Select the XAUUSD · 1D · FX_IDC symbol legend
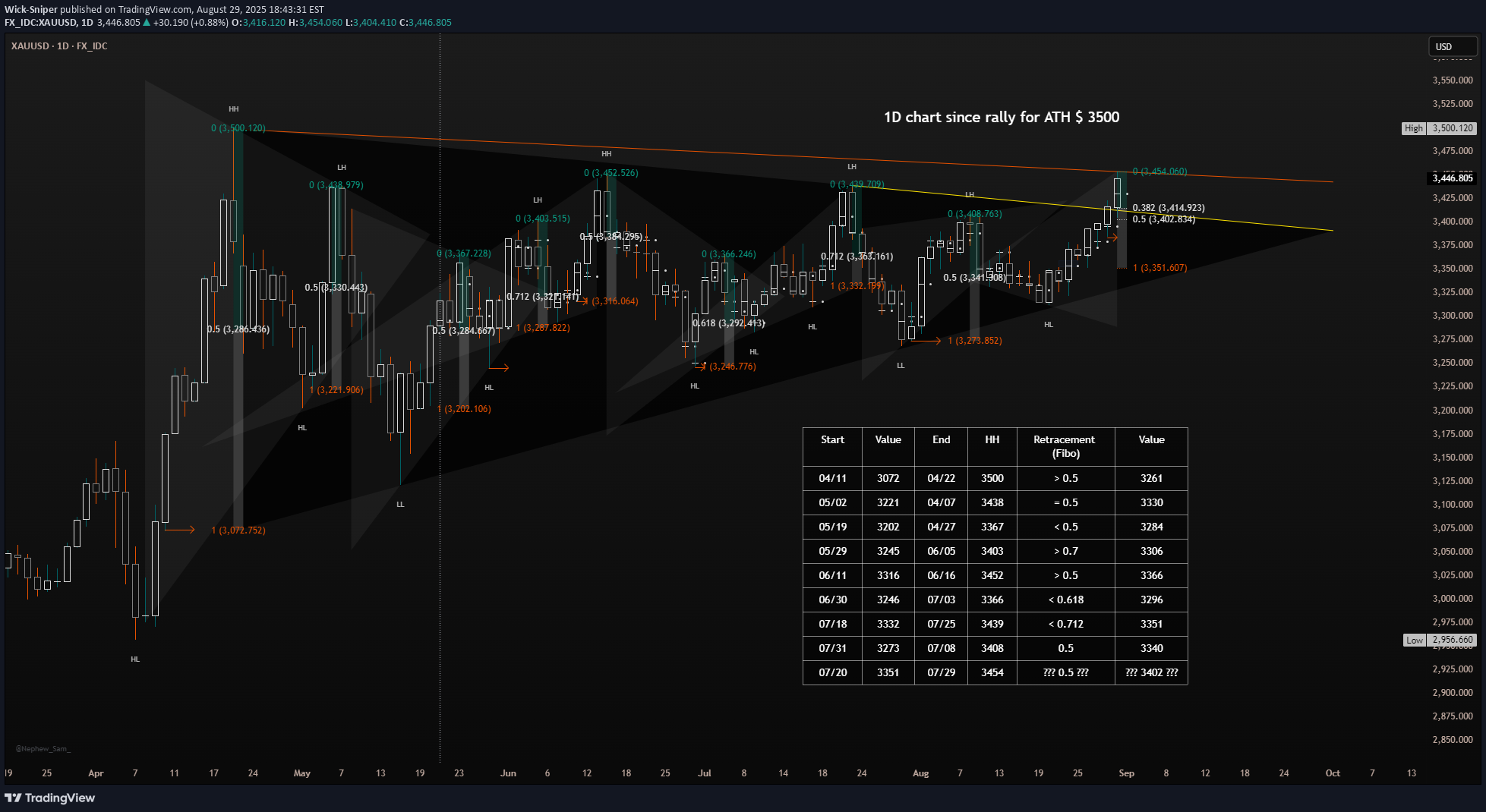 (59, 46)
